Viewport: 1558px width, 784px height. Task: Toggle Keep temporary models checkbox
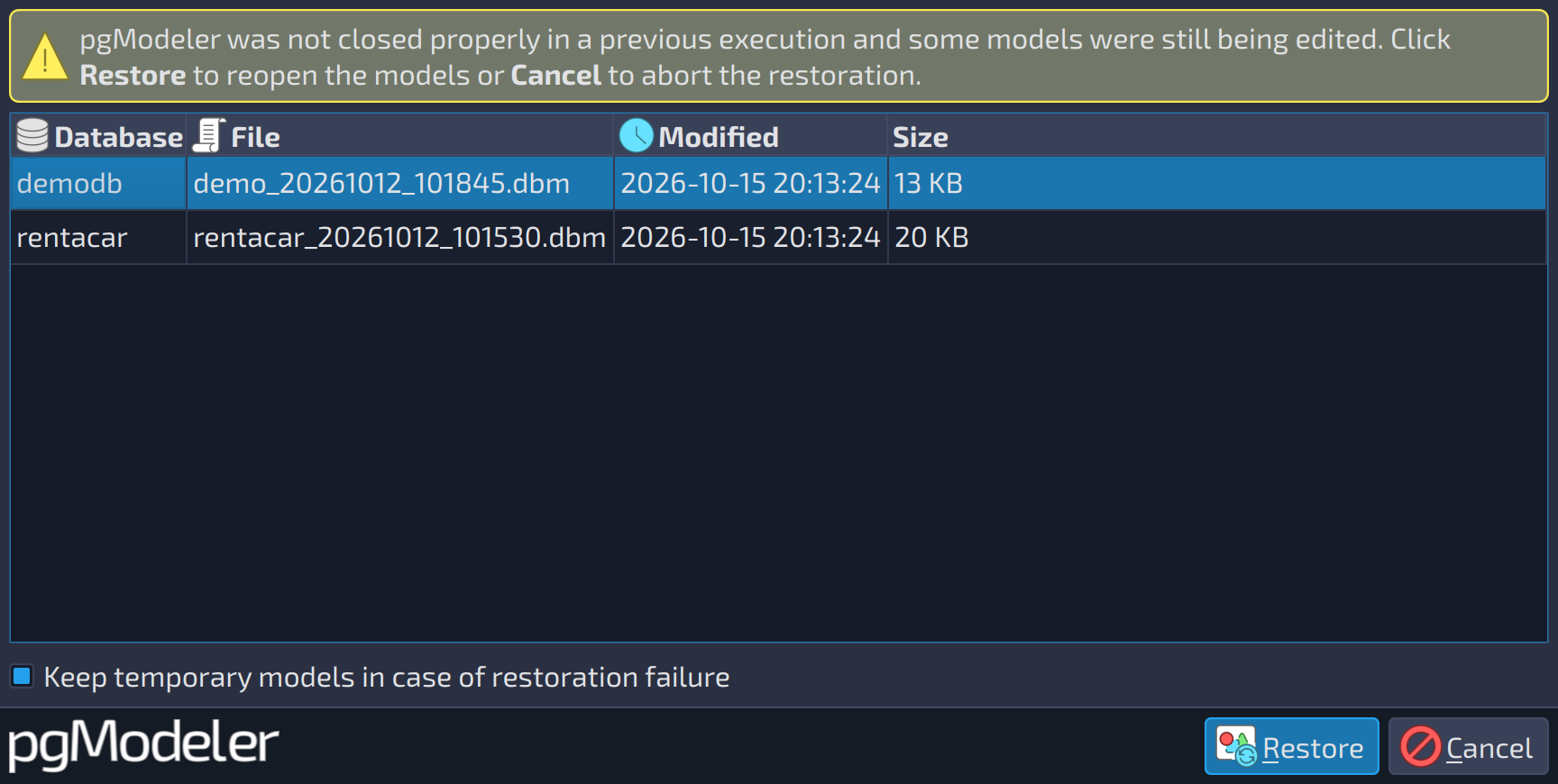pyautogui.click(x=22, y=676)
